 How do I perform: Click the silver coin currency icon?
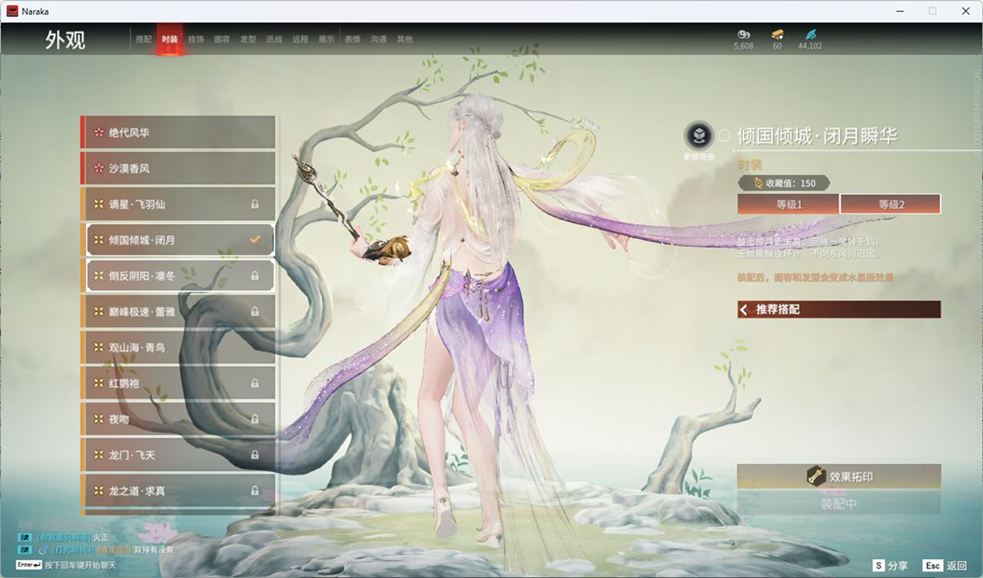click(743, 34)
